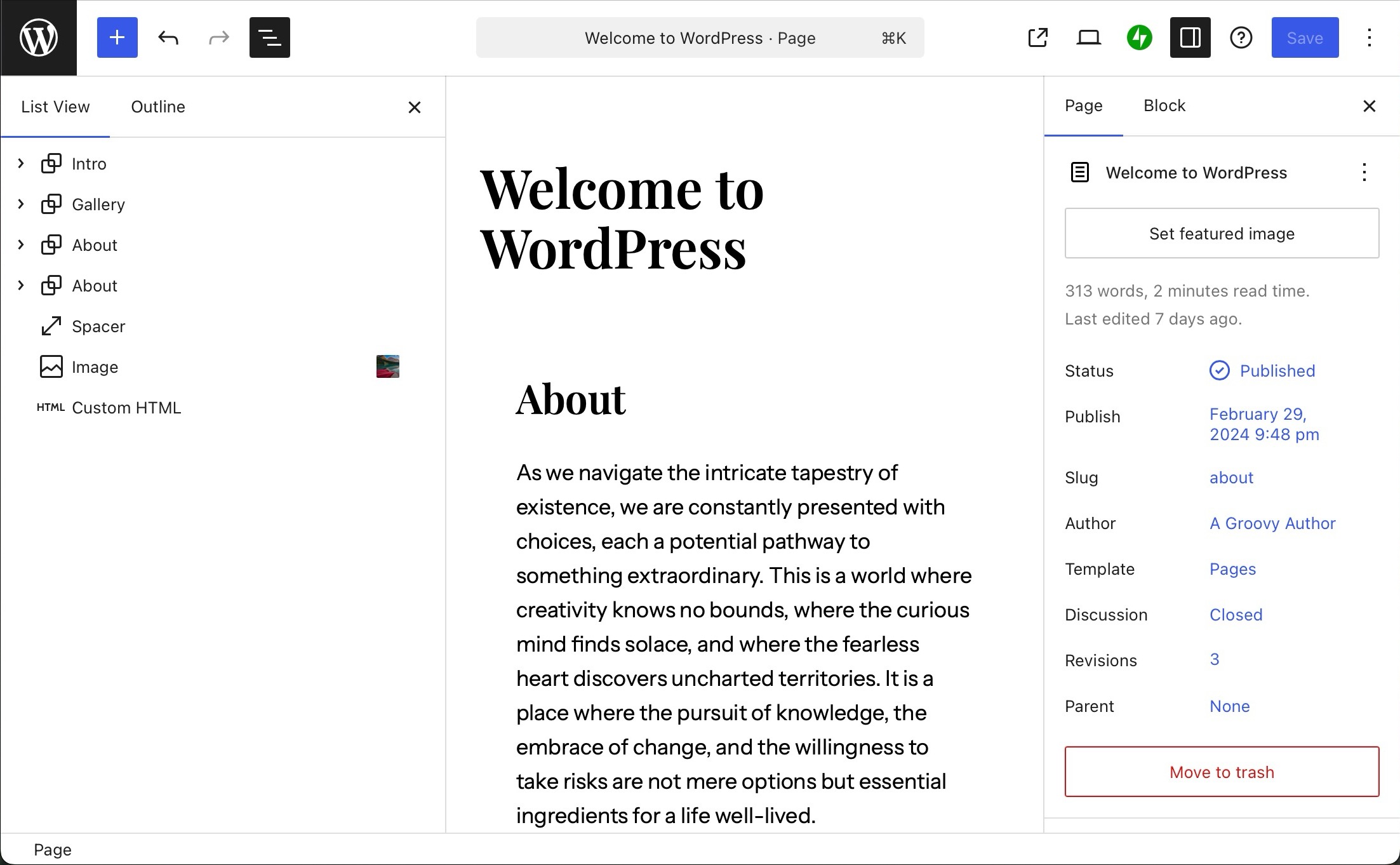Click Set featured image
1400x865 pixels.
[1221, 233]
